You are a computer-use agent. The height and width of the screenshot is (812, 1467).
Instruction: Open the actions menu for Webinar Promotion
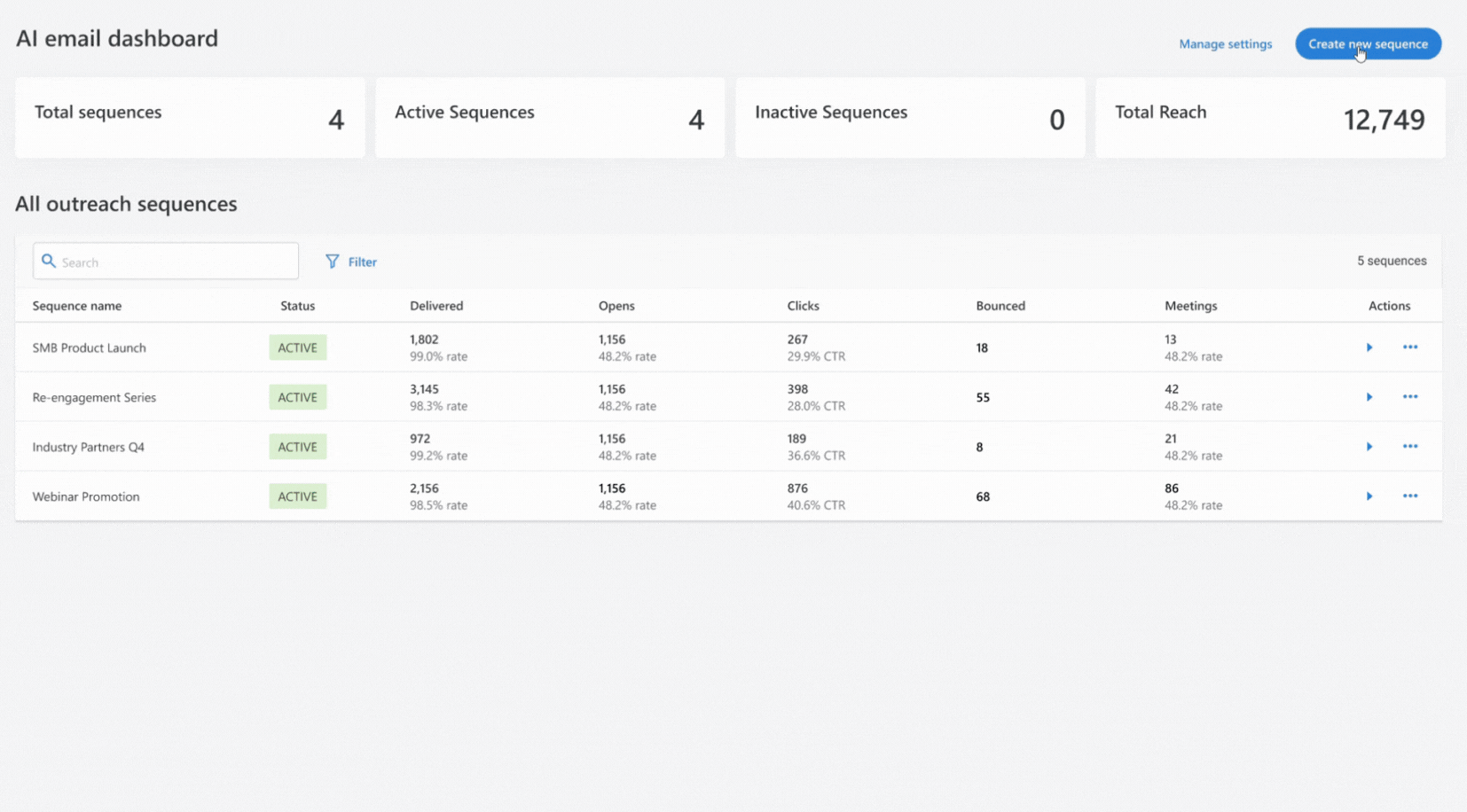click(x=1411, y=496)
